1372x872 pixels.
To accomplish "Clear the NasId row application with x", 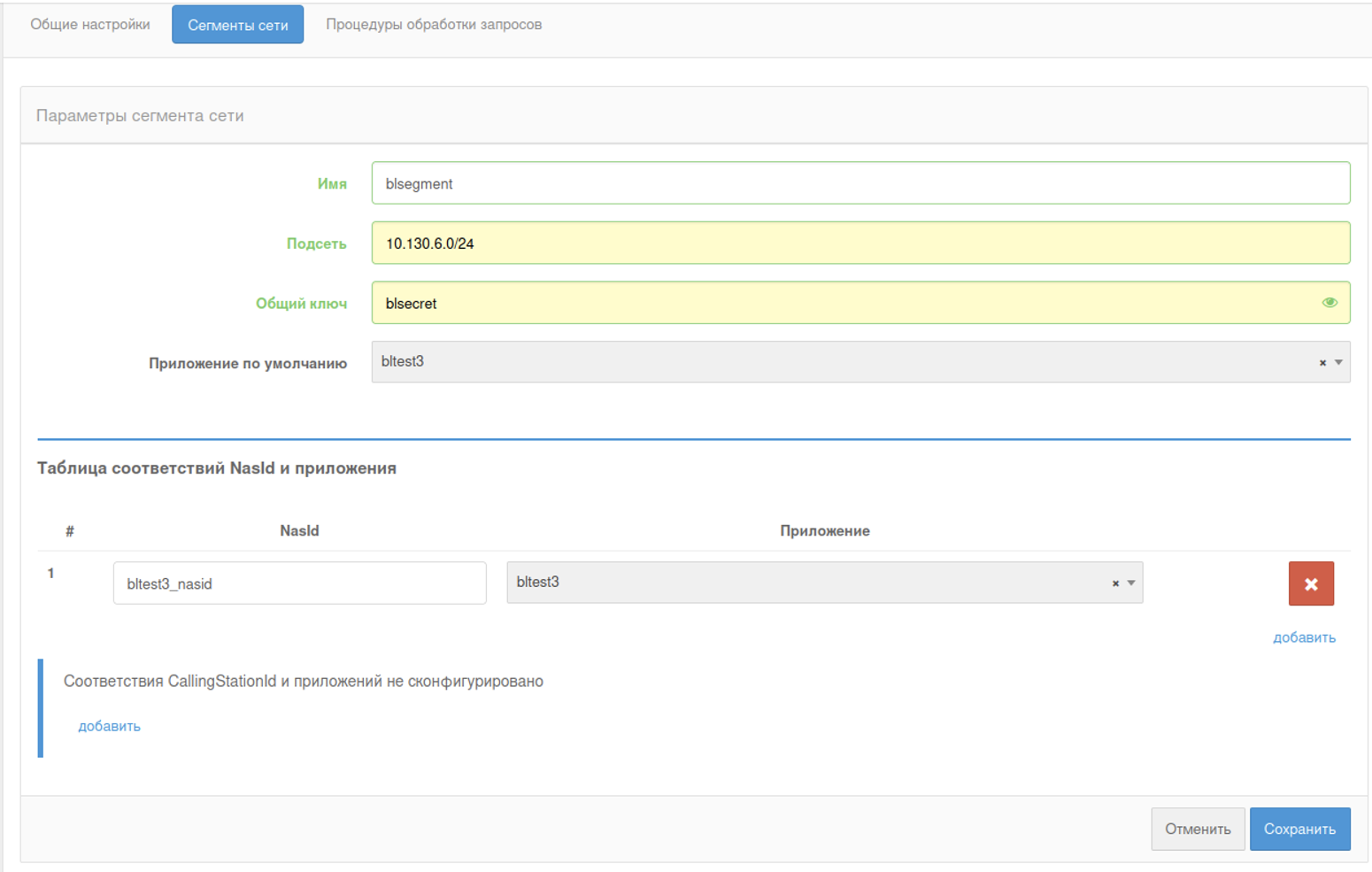I will (x=1115, y=583).
